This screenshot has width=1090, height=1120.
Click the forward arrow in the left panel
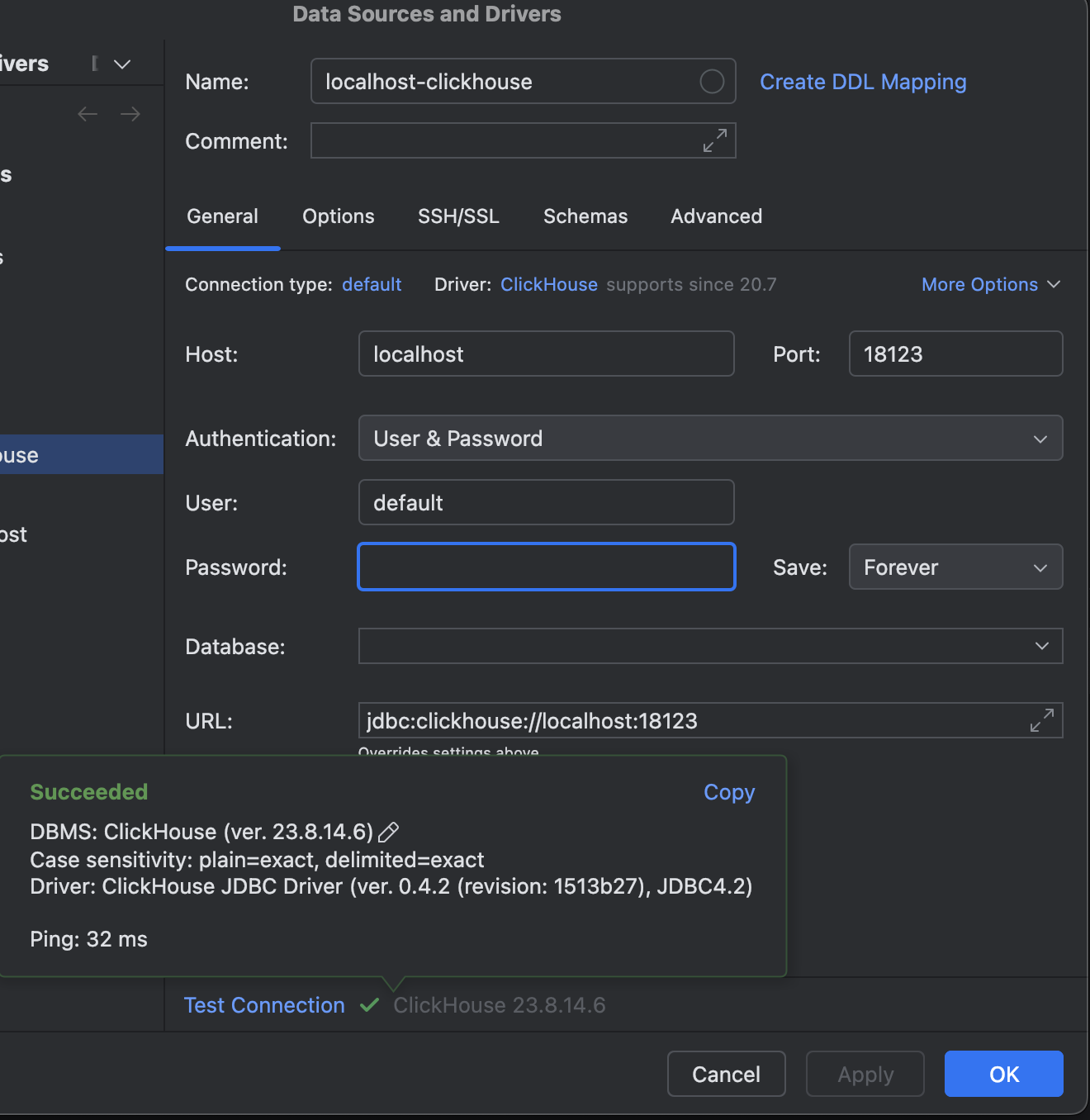coord(130,114)
